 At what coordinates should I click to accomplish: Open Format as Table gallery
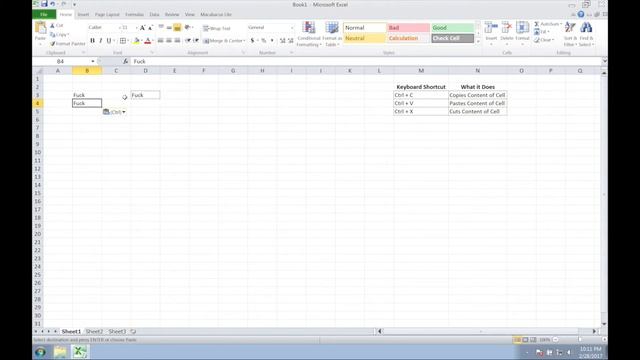point(332,34)
